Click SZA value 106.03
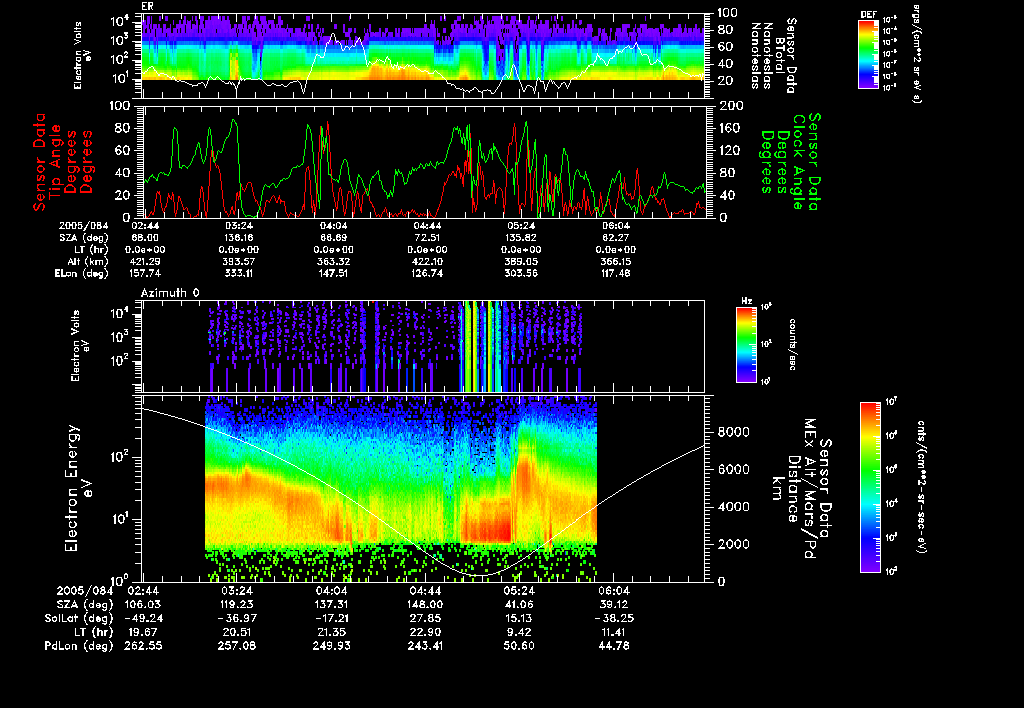Image resolution: width=1024 pixels, height=708 pixels. tap(142, 605)
